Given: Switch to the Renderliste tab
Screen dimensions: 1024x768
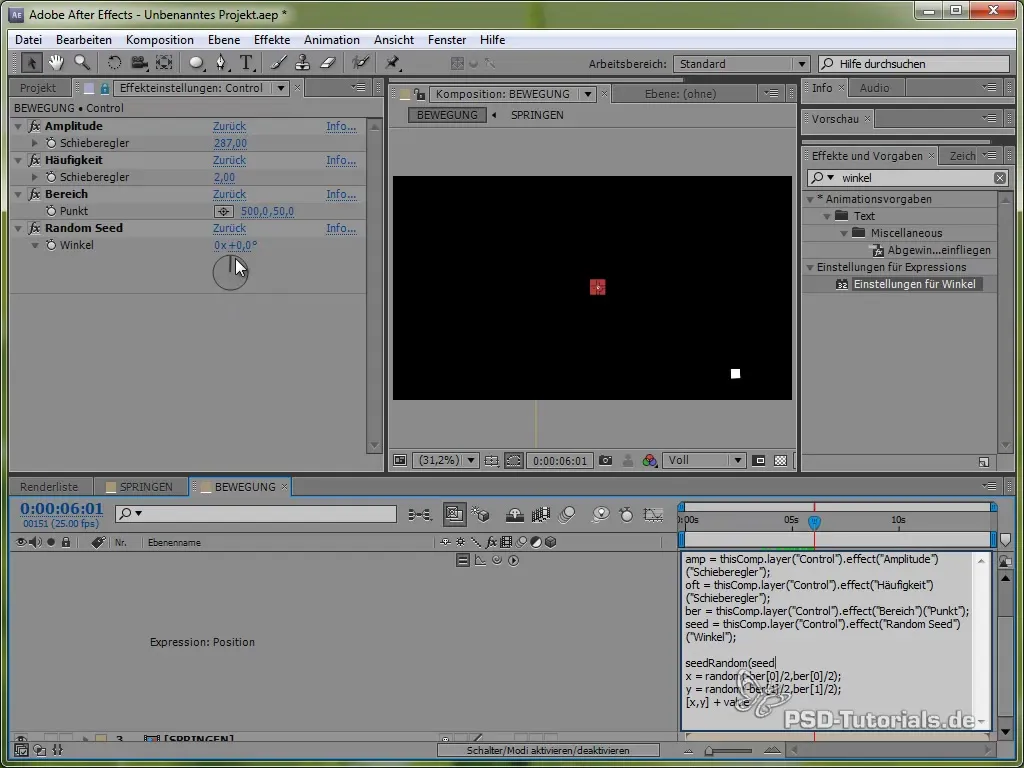Looking at the screenshot, I should click(x=49, y=487).
